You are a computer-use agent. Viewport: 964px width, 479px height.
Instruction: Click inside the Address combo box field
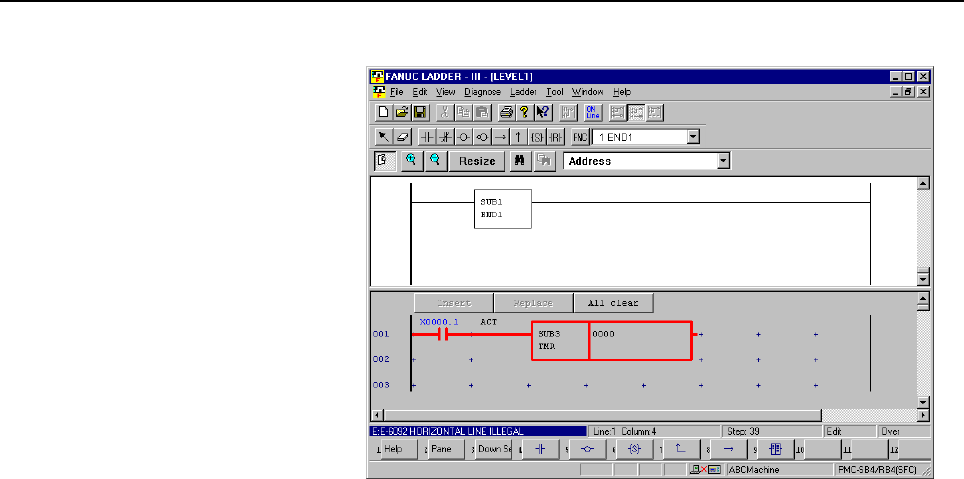(640, 161)
